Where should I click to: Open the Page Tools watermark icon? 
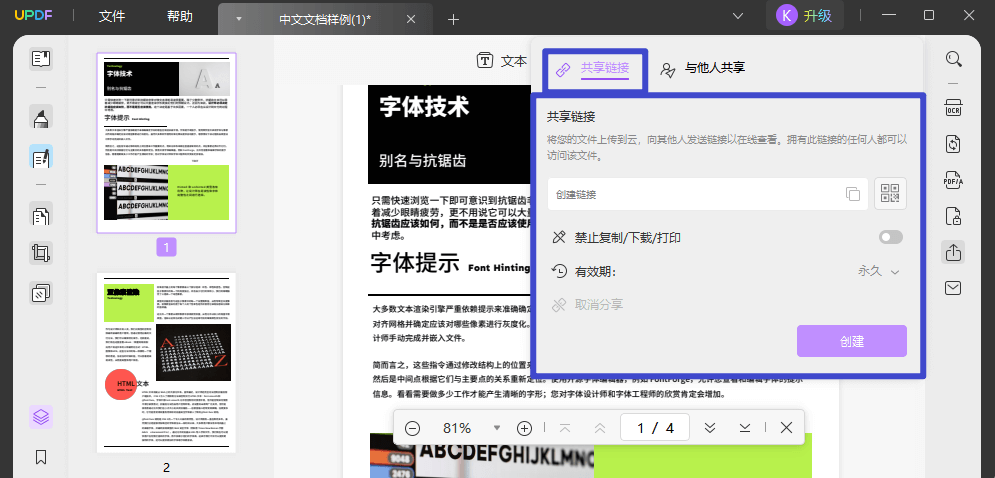point(41,293)
